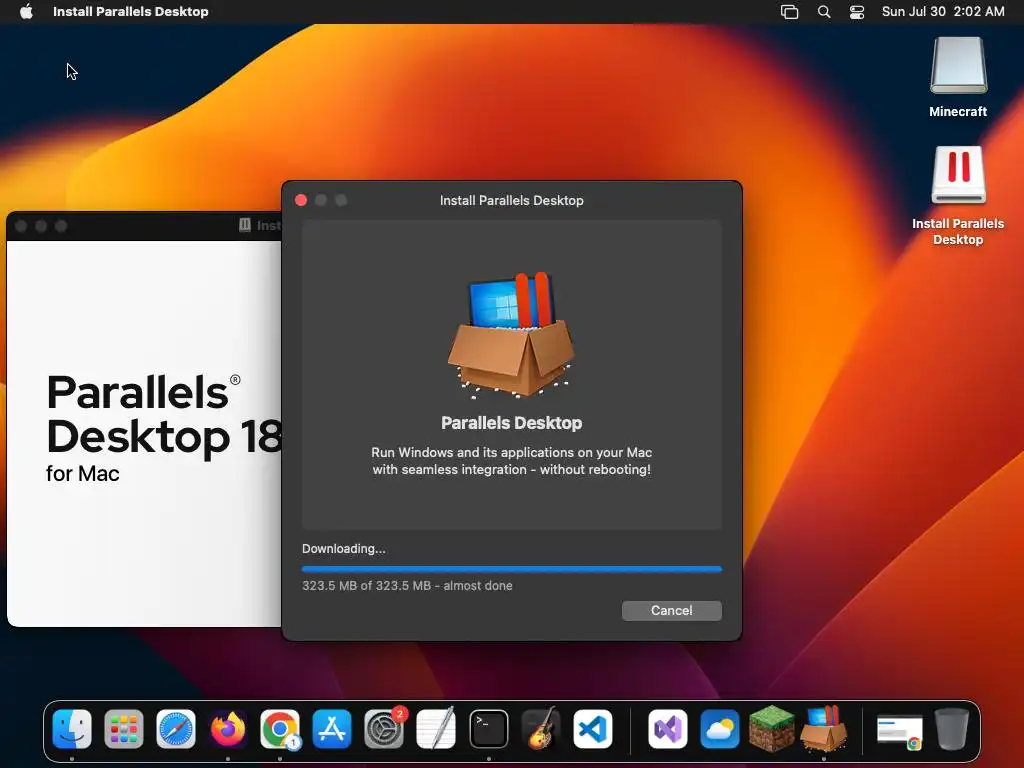Click the date and time in menu bar
This screenshot has width=1024, height=768.
(943, 11)
